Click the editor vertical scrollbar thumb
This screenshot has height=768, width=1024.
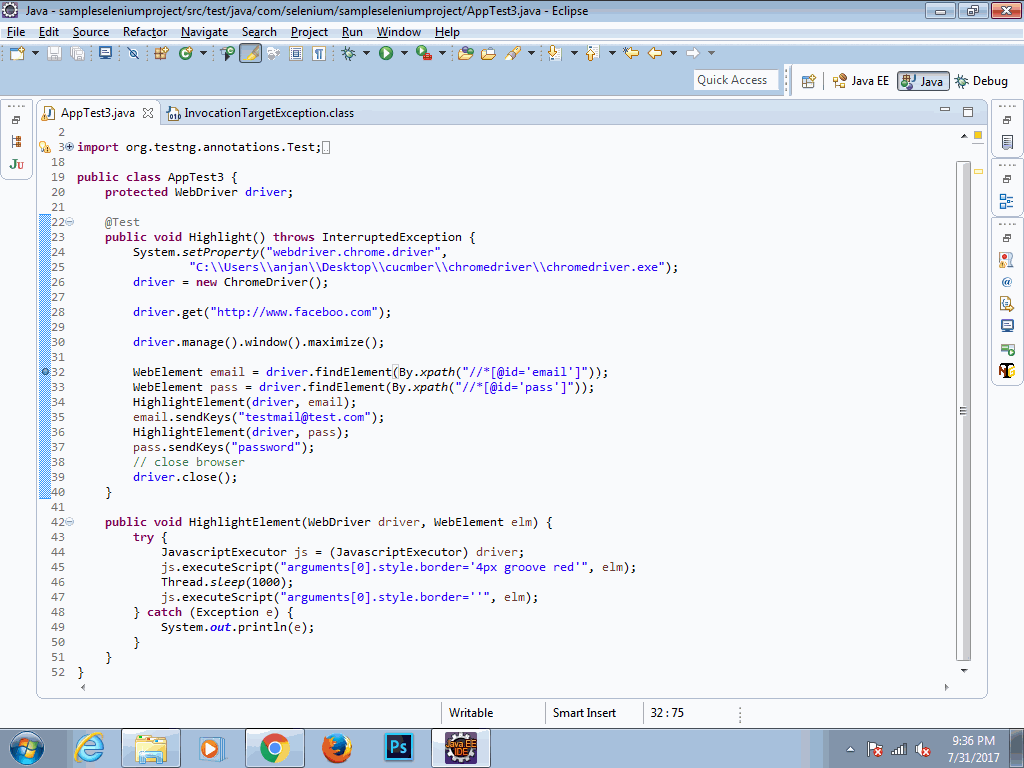pyautogui.click(x=963, y=411)
